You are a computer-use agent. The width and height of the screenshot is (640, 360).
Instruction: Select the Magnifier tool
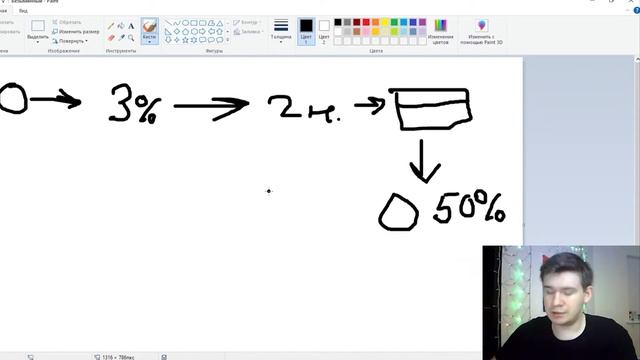click(x=131, y=38)
